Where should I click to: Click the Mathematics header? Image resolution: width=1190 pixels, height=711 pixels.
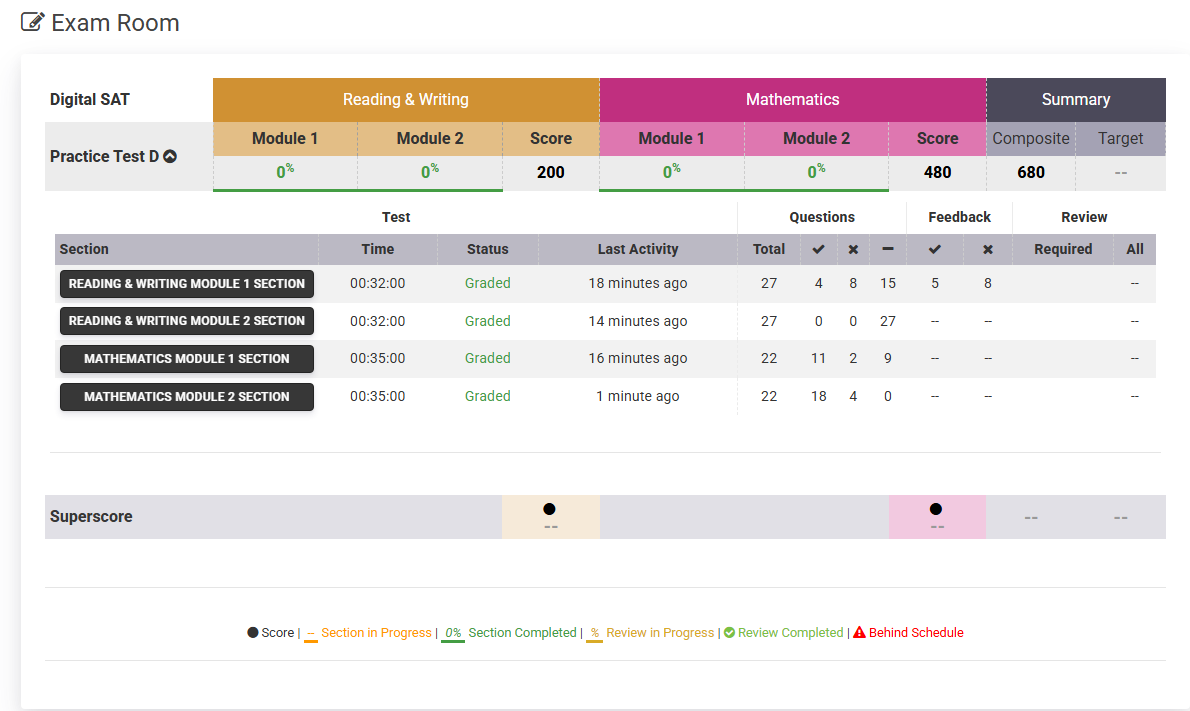pyautogui.click(x=792, y=99)
